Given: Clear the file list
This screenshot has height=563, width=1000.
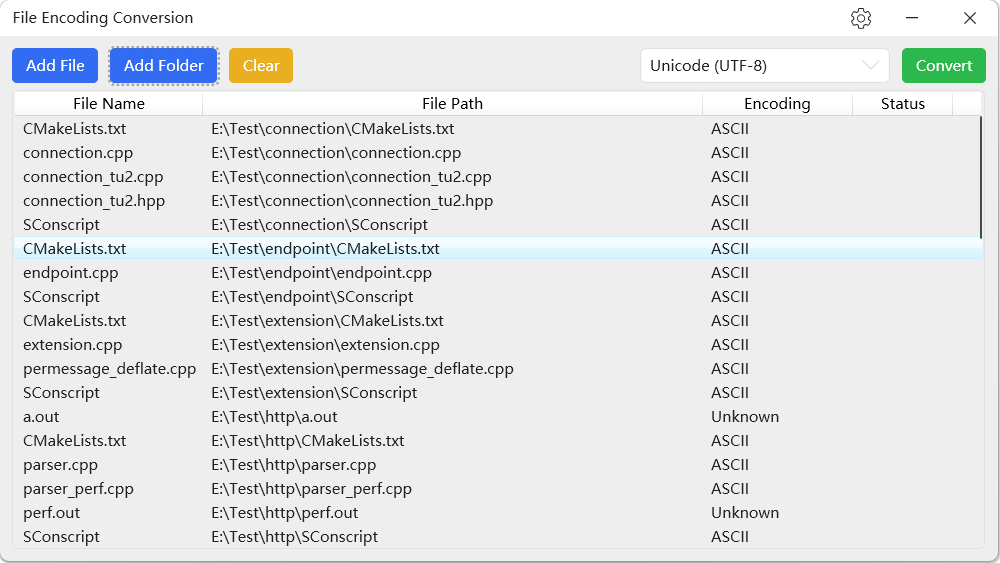Looking at the screenshot, I should [x=261, y=66].
